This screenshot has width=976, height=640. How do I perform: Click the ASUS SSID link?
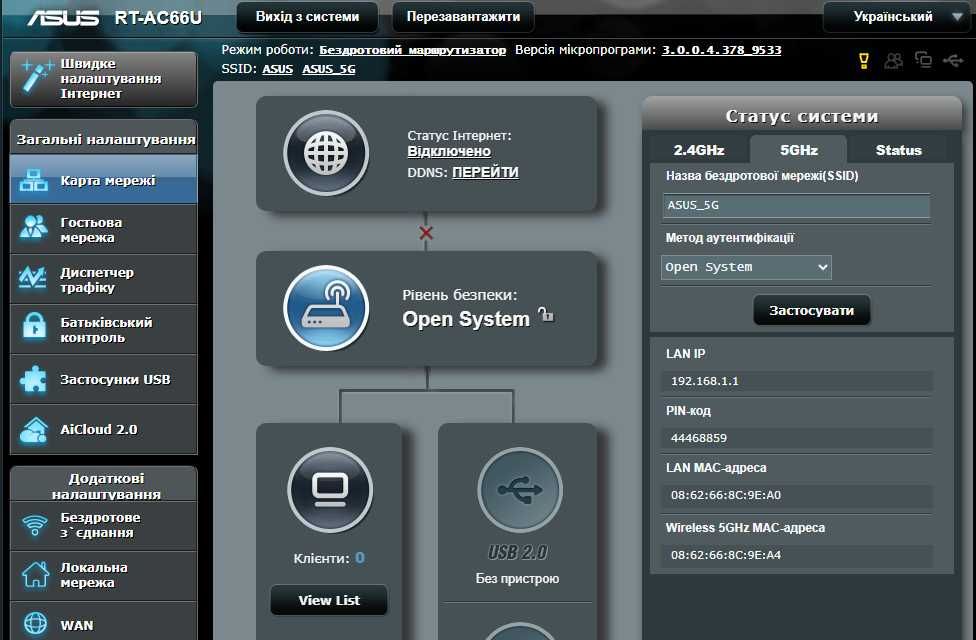click(278, 69)
